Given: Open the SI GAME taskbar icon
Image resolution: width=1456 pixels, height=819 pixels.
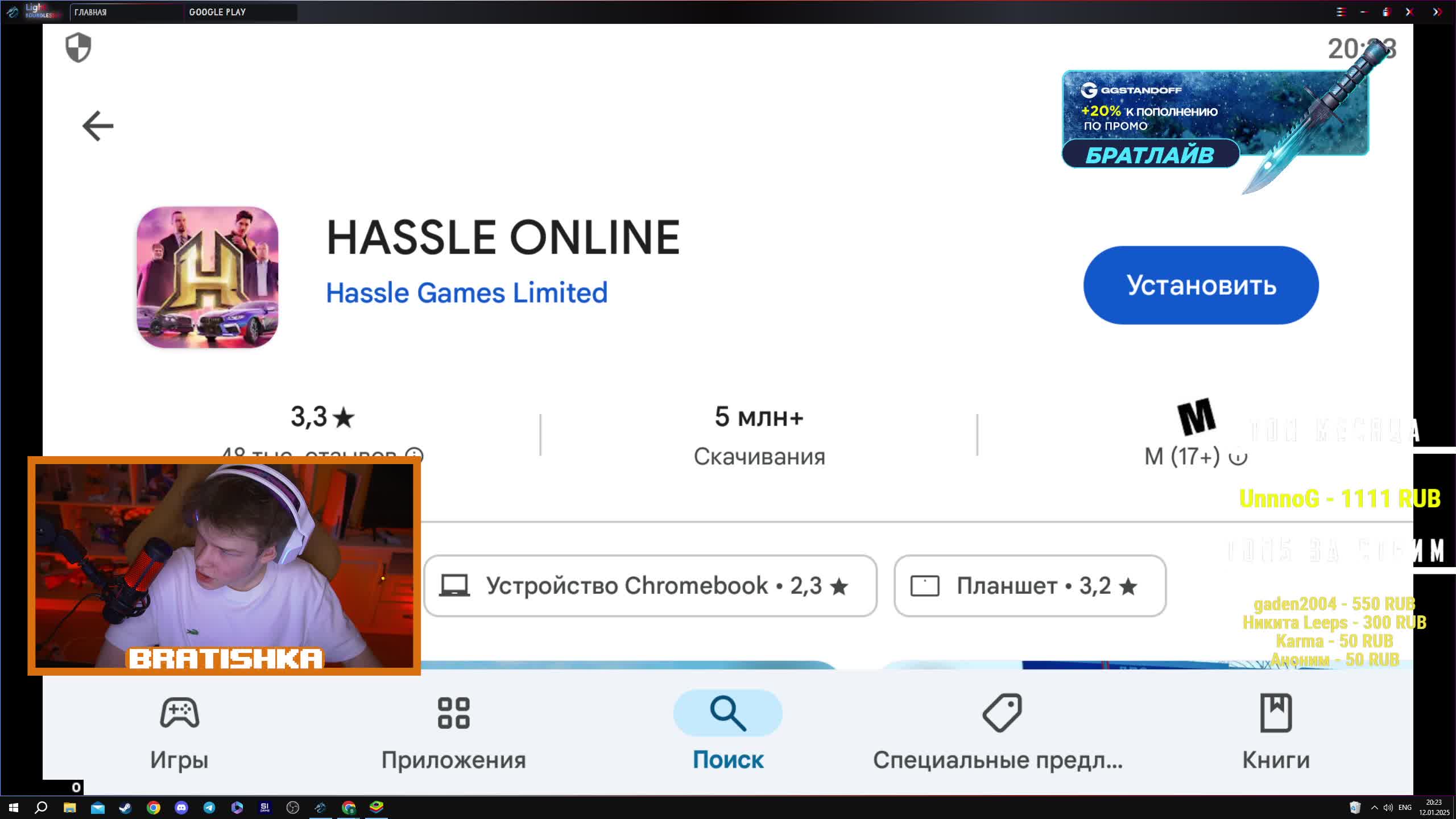Looking at the screenshot, I should (x=265, y=807).
